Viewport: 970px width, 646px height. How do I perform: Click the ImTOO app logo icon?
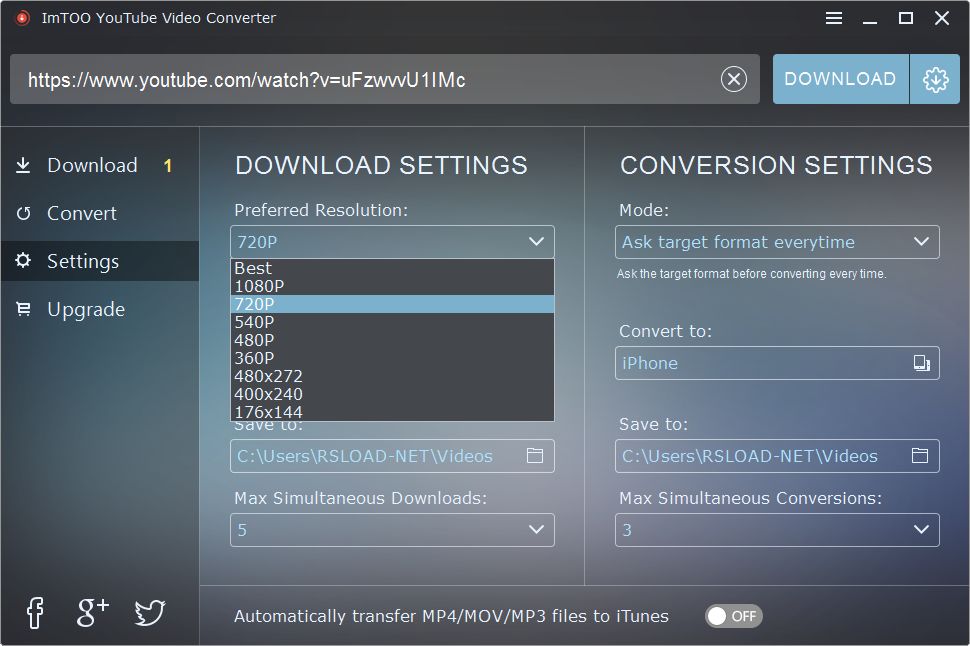click(x=22, y=18)
